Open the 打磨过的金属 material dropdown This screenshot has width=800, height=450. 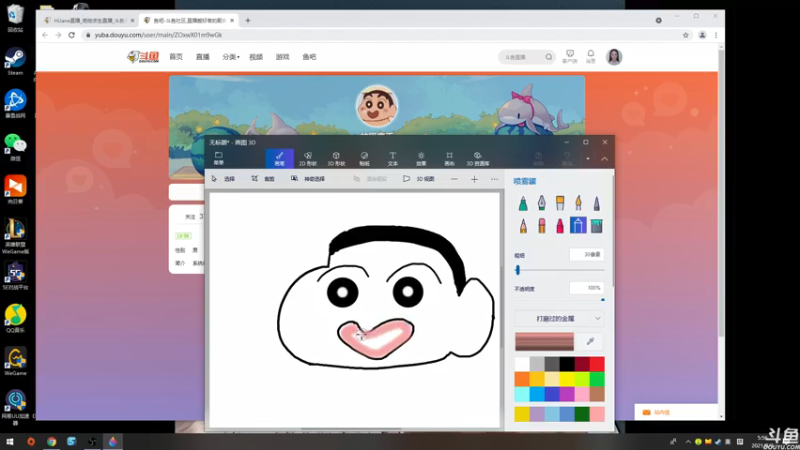pyautogui.click(x=560, y=318)
